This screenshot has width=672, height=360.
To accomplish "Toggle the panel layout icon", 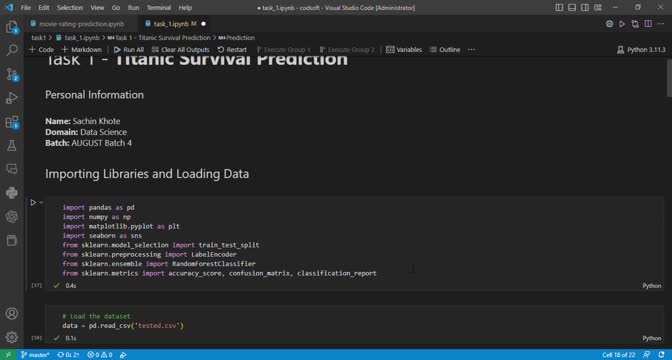I will click(x=572, y=7).
